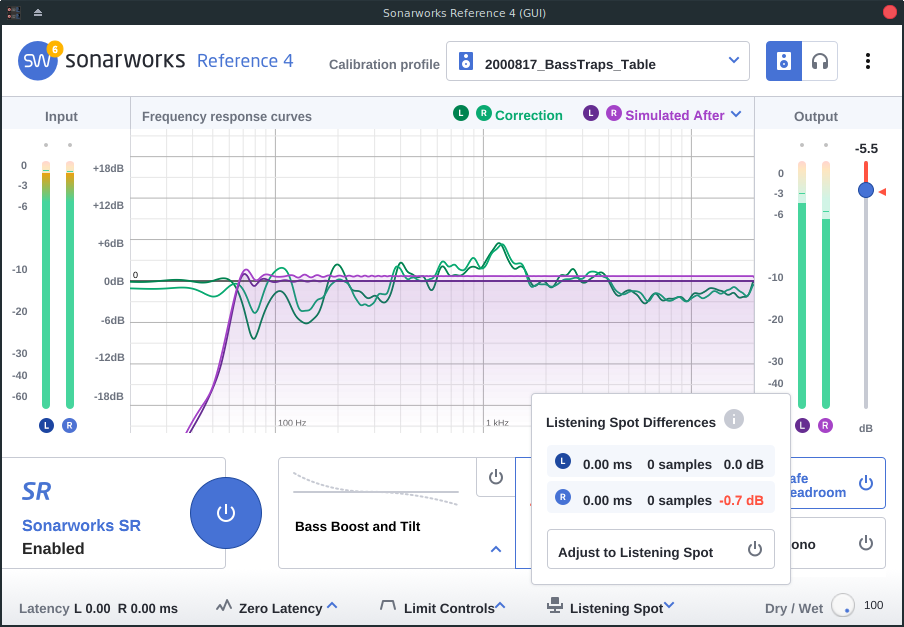Viewport: 904px width, 627px height.
Task: Click the Zero Latency waveform icon
Action: (x=224, y=606)
